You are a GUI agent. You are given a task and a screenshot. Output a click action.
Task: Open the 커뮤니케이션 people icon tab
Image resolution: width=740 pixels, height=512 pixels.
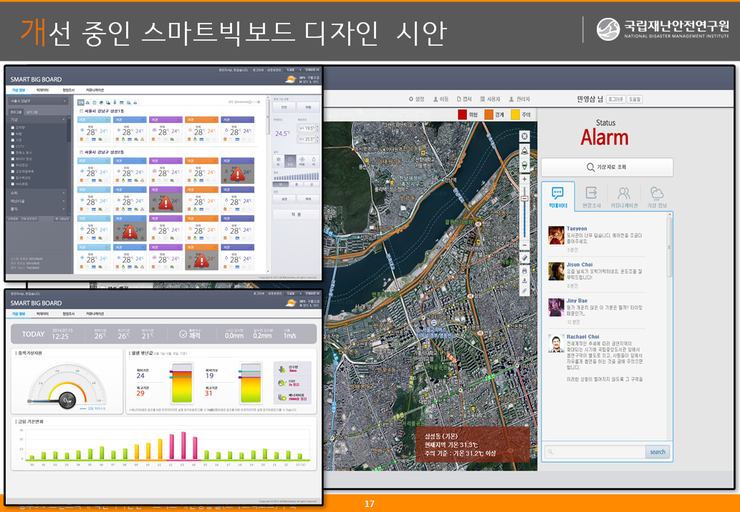pos(623,195)
